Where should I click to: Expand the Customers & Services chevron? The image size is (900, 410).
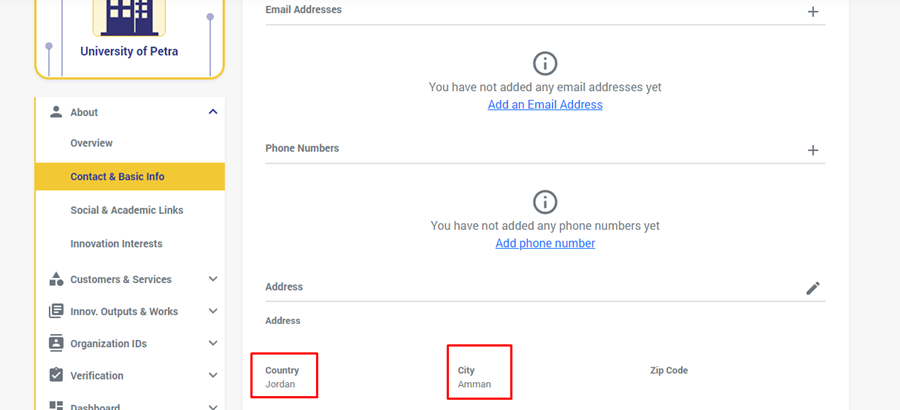213,279
